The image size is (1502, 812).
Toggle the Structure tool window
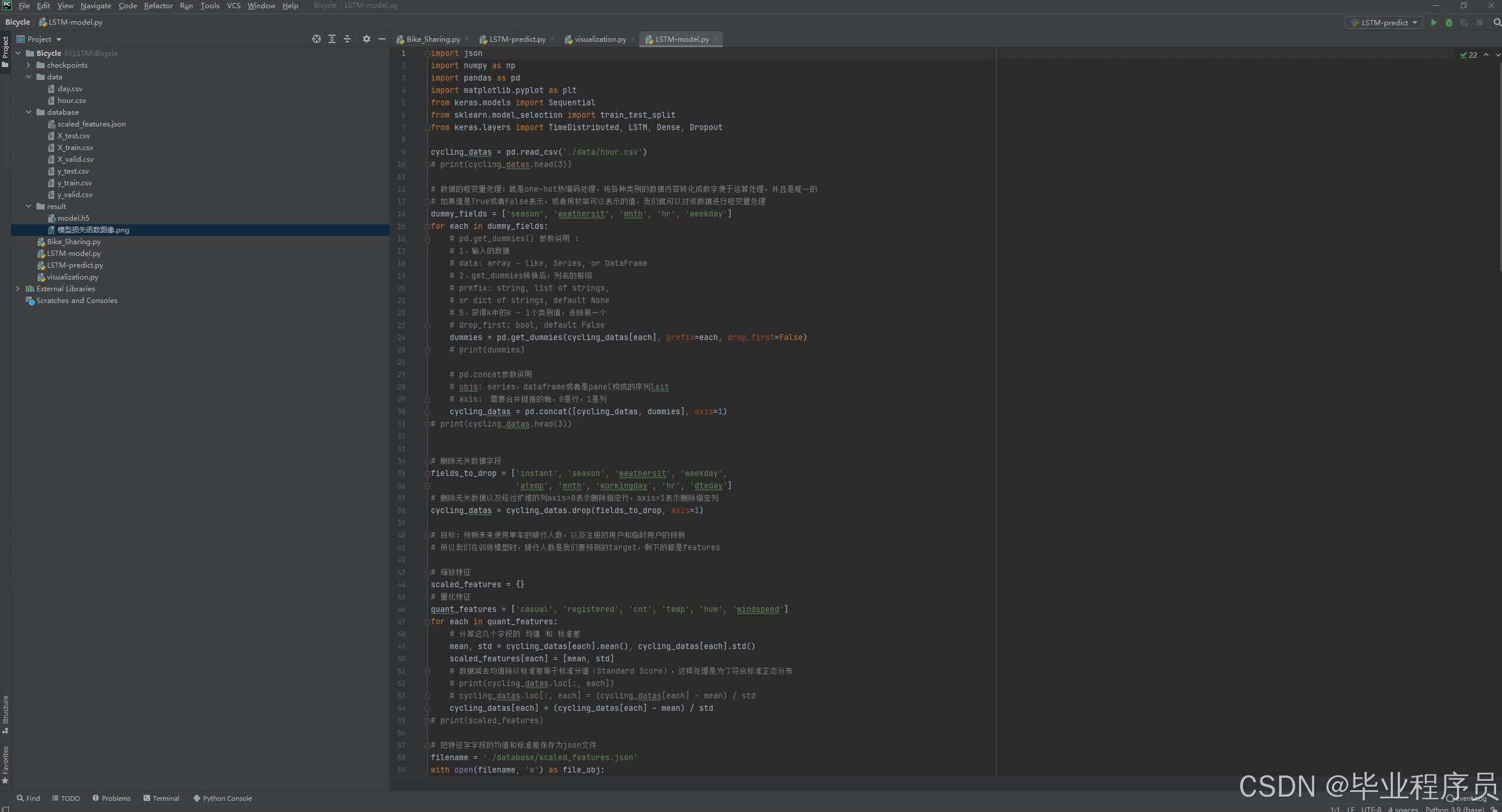click(5, 713)
